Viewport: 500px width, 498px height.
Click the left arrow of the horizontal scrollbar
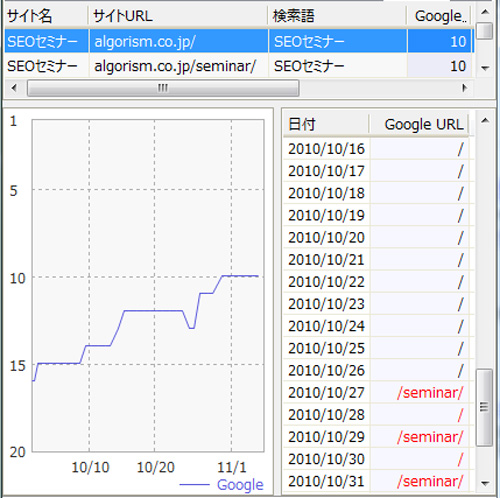(14, 88)
